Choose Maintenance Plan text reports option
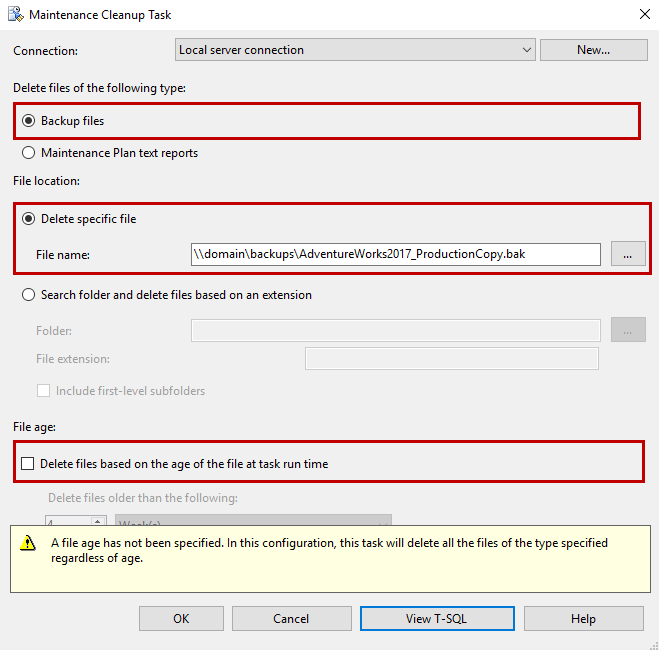This screenshot has width=659, height=650. pyautogui.click(x=29, y=153)
